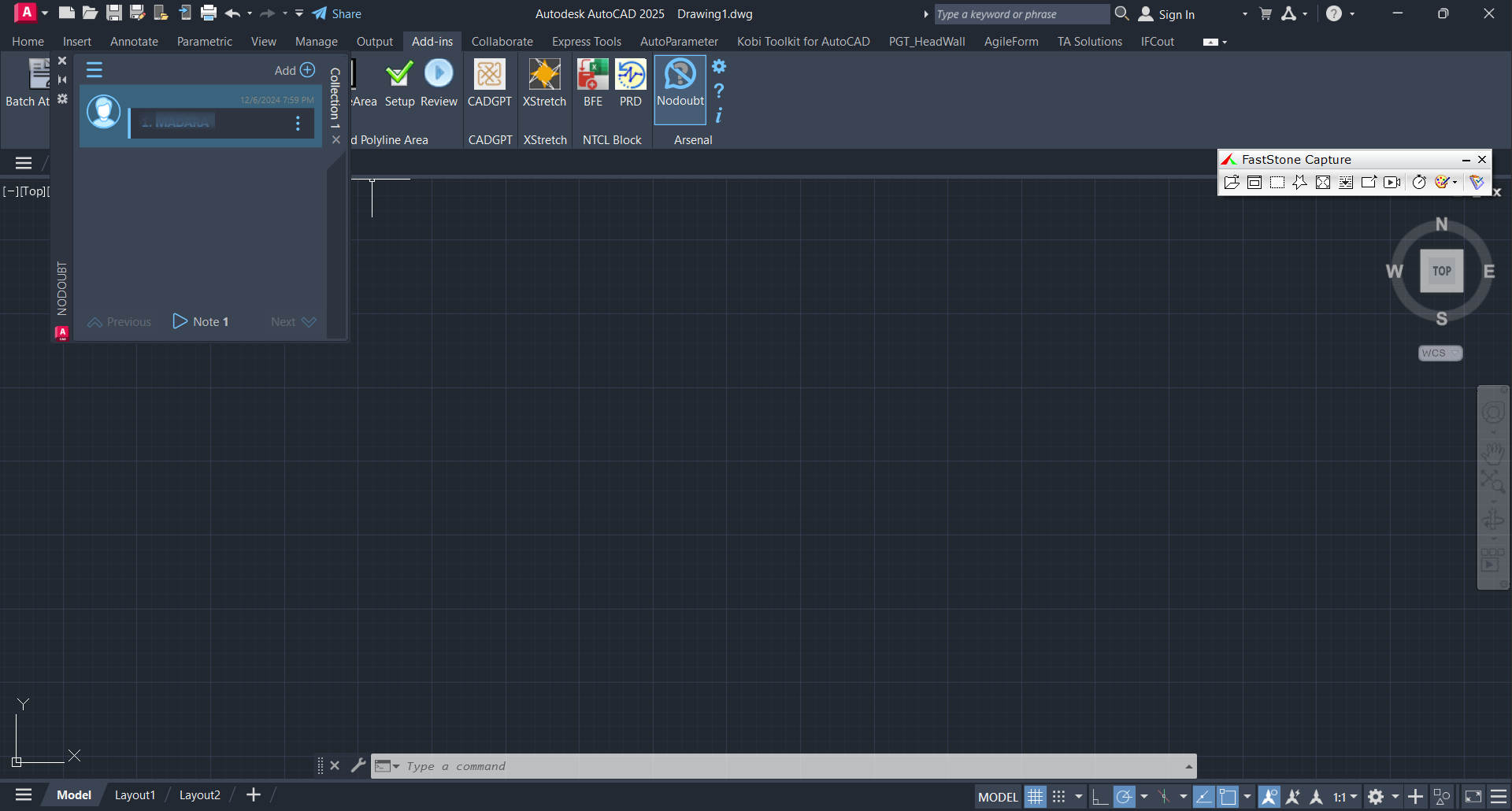
Task: Toggle drawing grid display in status bar
Action: pyautogui.click(x=1036, y=797)
